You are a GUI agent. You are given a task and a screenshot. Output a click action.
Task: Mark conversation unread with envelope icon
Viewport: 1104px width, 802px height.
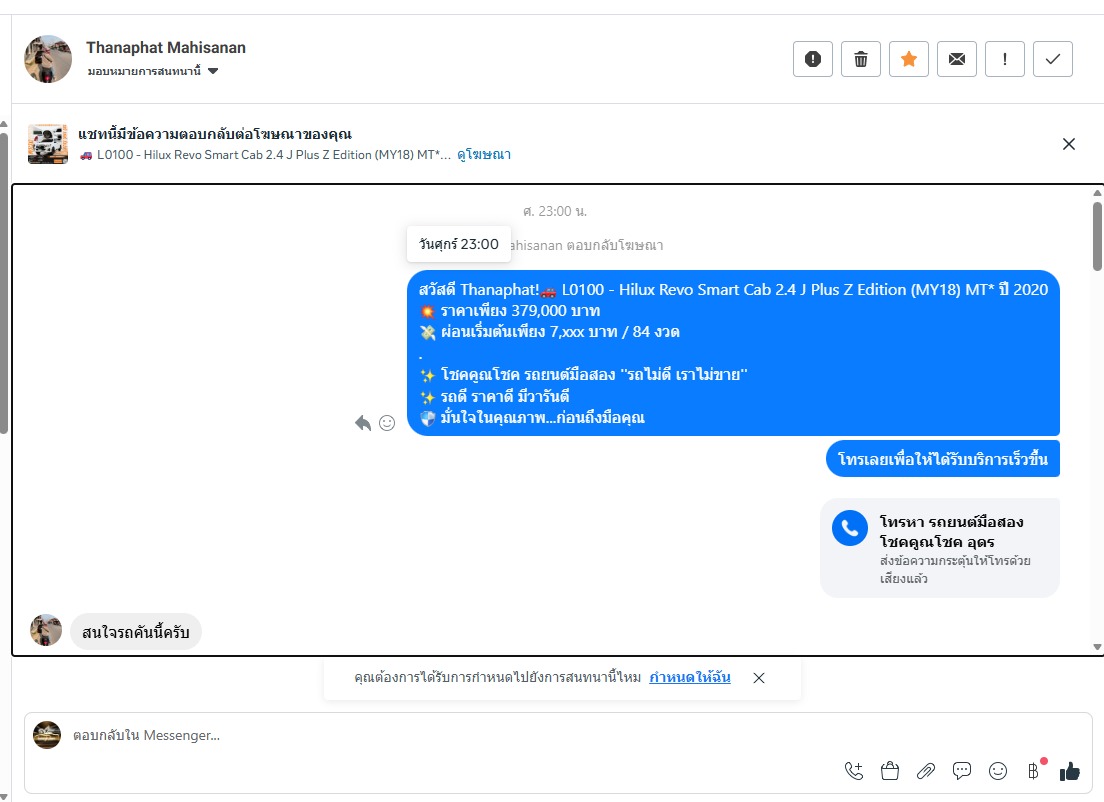coord(956,59)
